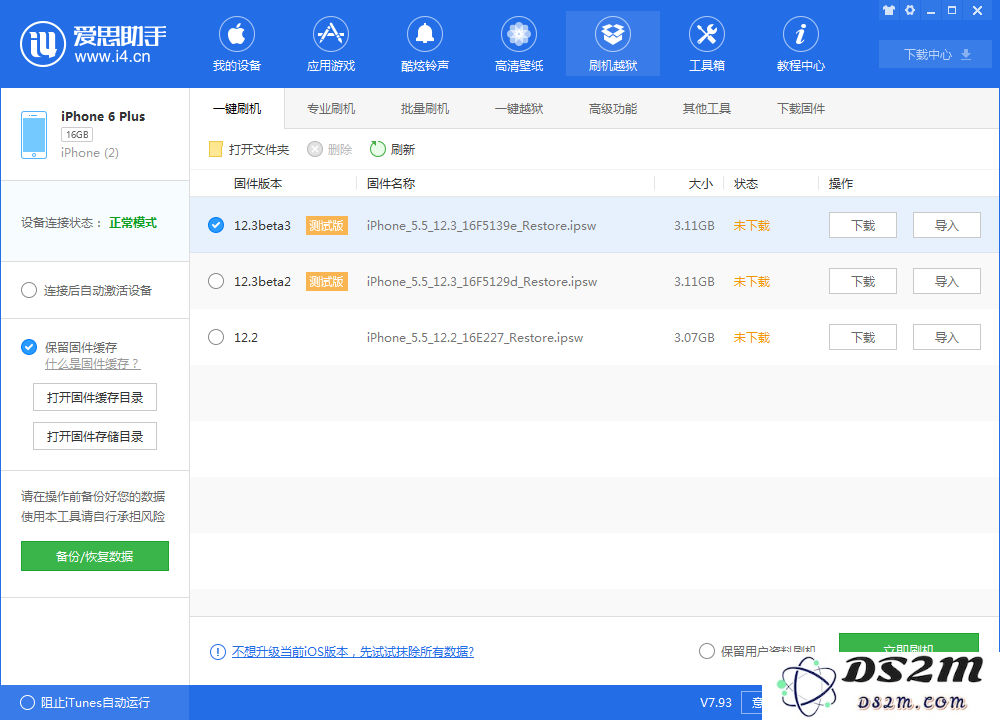
Task: Download the 12.3beta2 firmware
Action: [x=863, y=281]
